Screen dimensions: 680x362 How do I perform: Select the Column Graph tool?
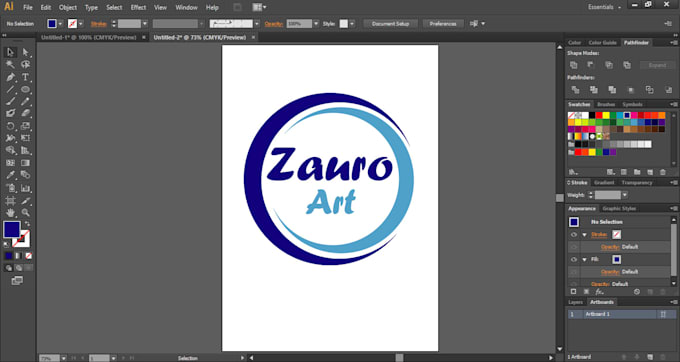[x=26, y=188]
